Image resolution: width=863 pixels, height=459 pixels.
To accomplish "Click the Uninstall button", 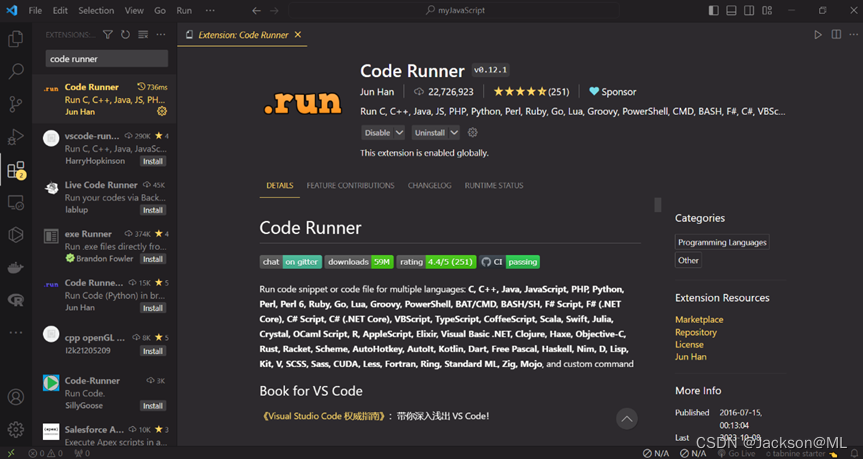I will click(x=430, y=133).
